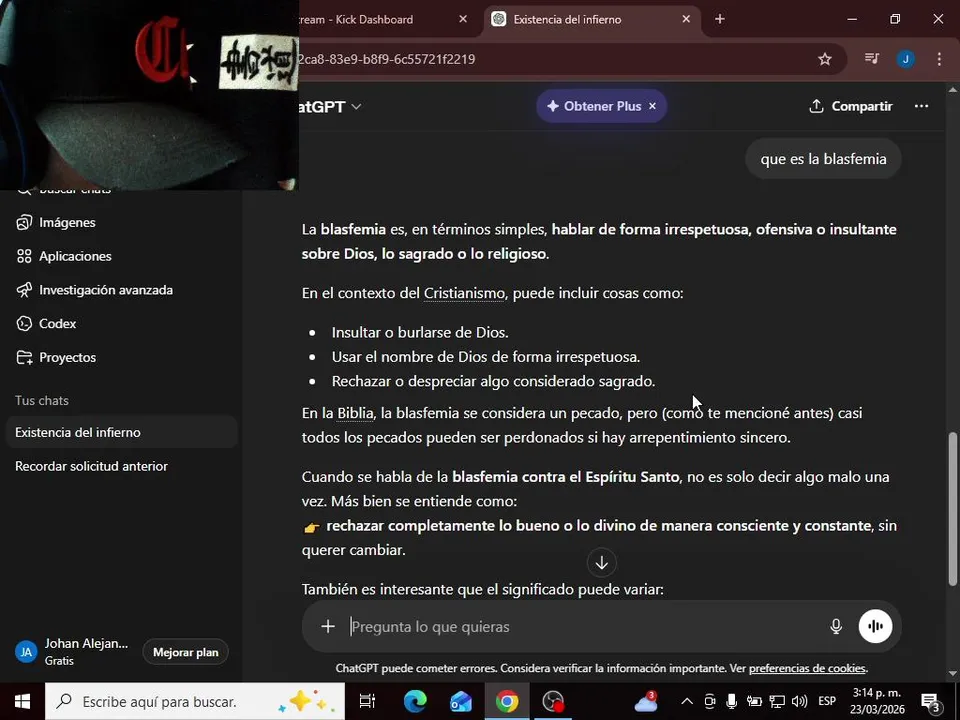The height and width of the screenshot is (720, 960).
Task: Open the Chrome three-dot menu
Action: tap(939, 59)
